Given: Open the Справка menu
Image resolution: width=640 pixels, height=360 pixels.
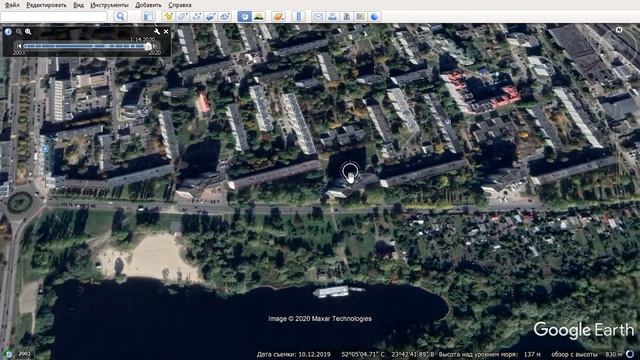Looking at the screenshot, I should click(180, 5).
